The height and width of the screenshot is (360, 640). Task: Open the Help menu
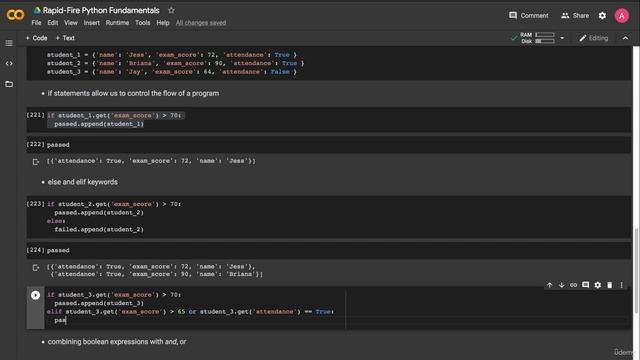162,23
